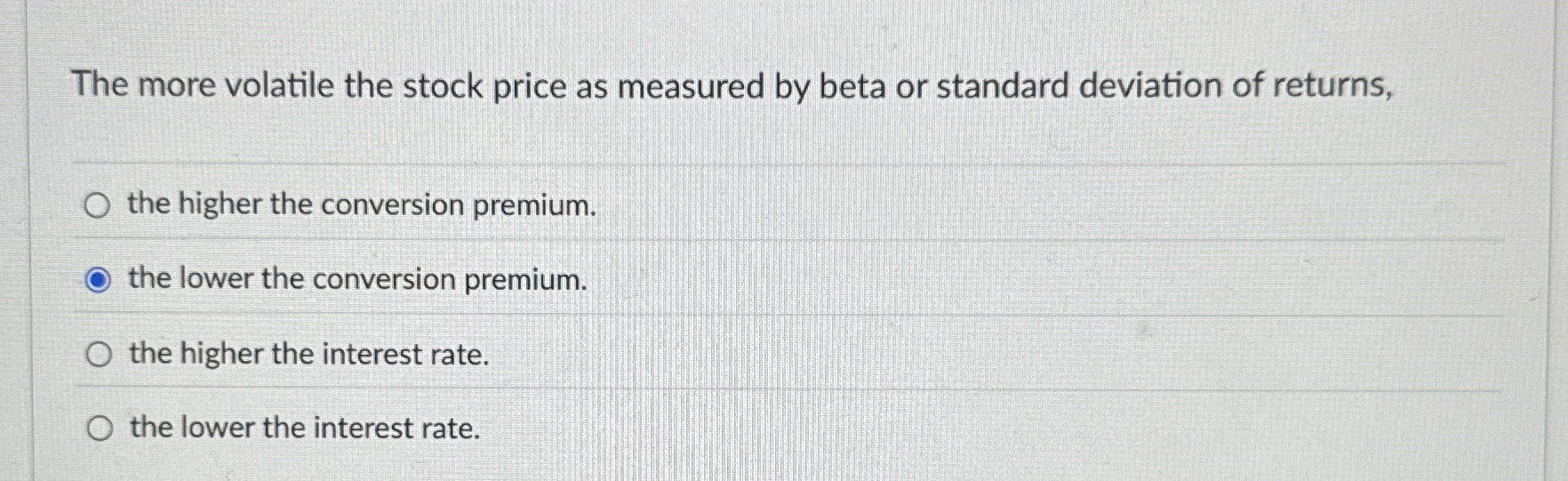Click the label text 'the higher the conversion premium.'
Screen dimensions: 1568x481
[361, 205]
